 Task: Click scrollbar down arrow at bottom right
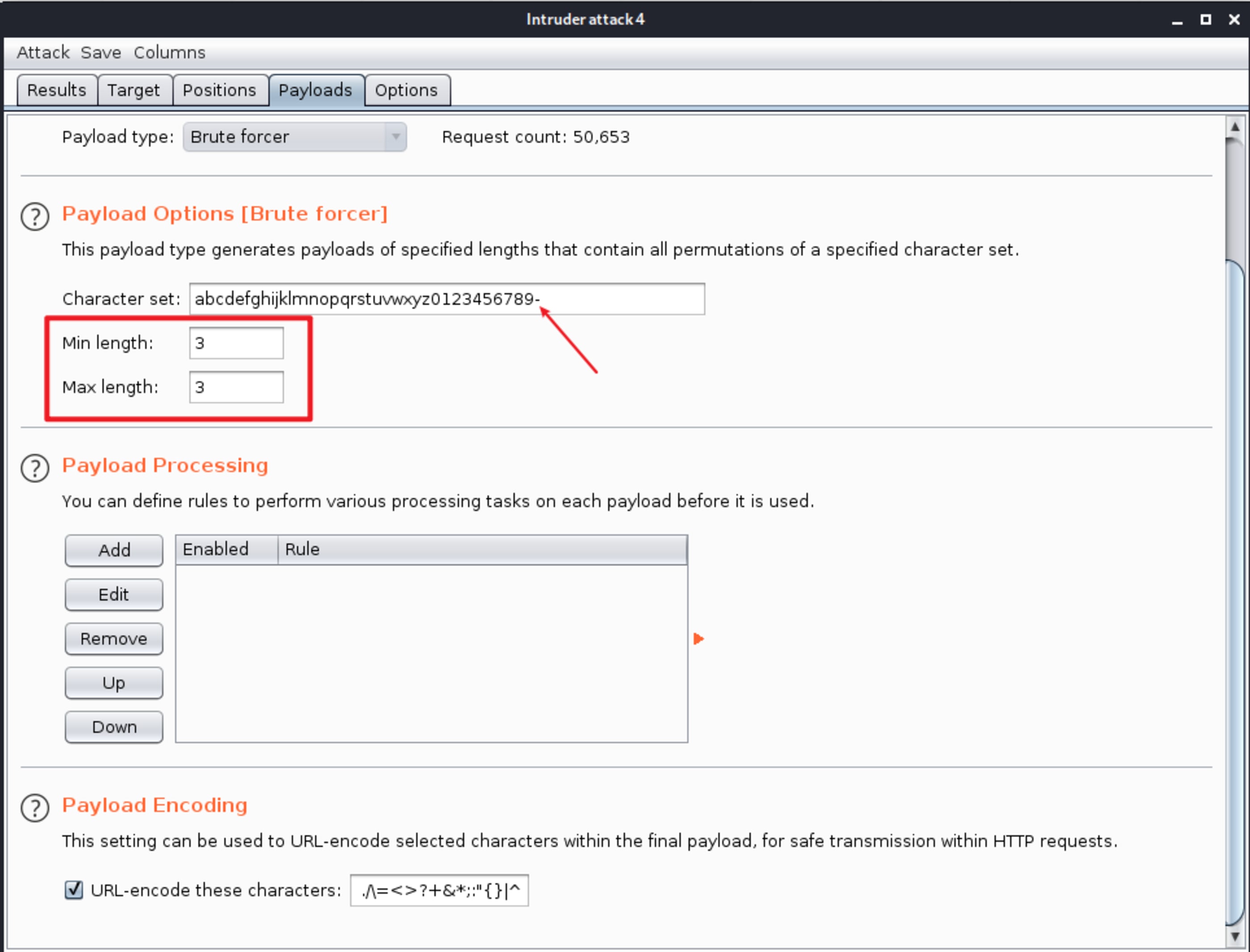pos(1235,936)
